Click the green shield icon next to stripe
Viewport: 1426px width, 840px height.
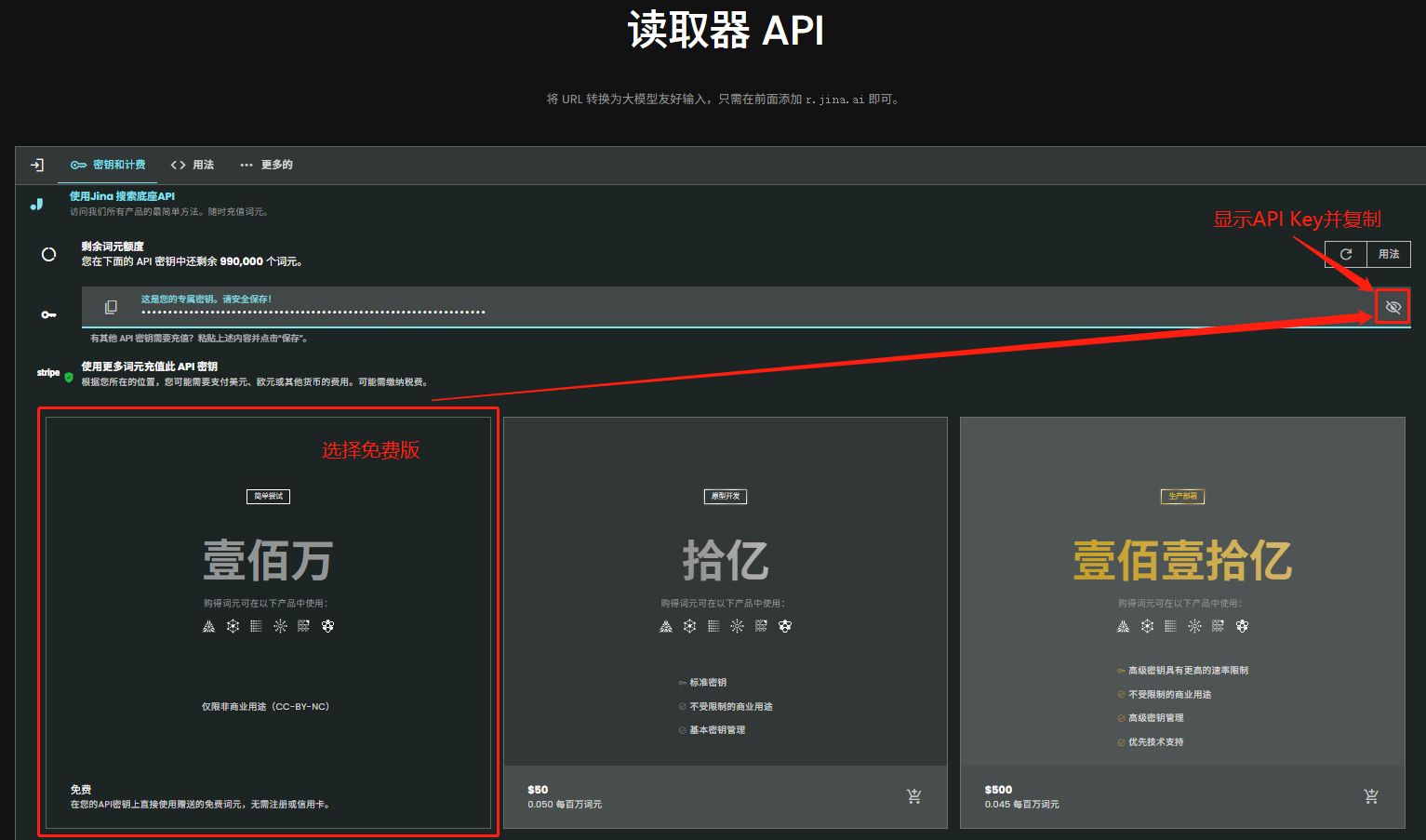[x=69, y=378]
